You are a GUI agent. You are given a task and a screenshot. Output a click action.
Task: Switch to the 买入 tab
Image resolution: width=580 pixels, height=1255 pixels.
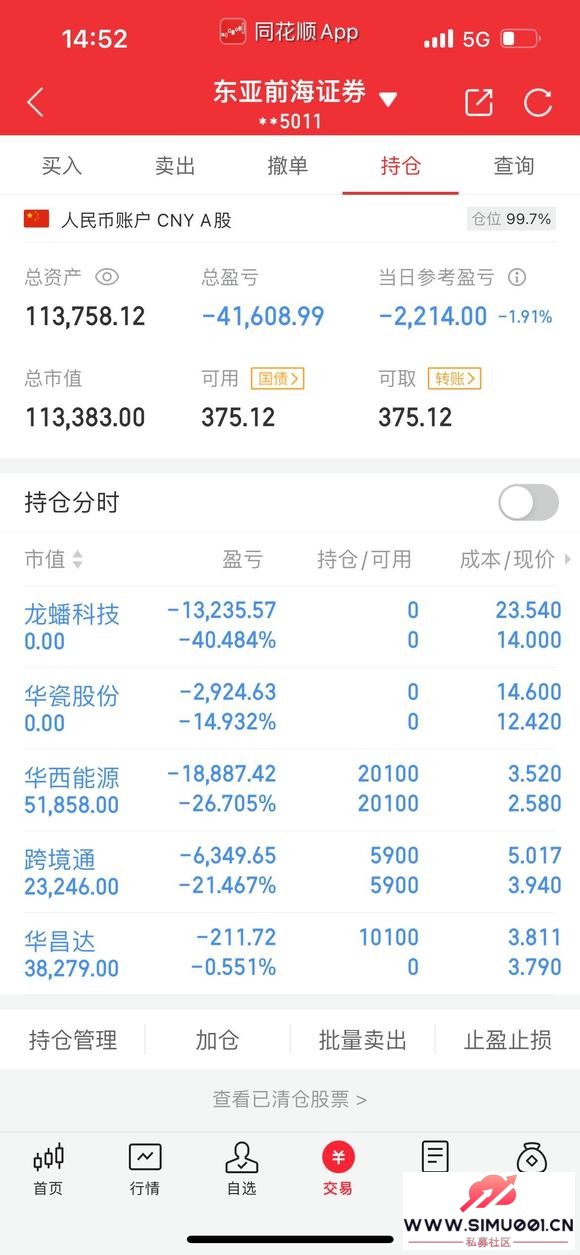tap(61, 166)
